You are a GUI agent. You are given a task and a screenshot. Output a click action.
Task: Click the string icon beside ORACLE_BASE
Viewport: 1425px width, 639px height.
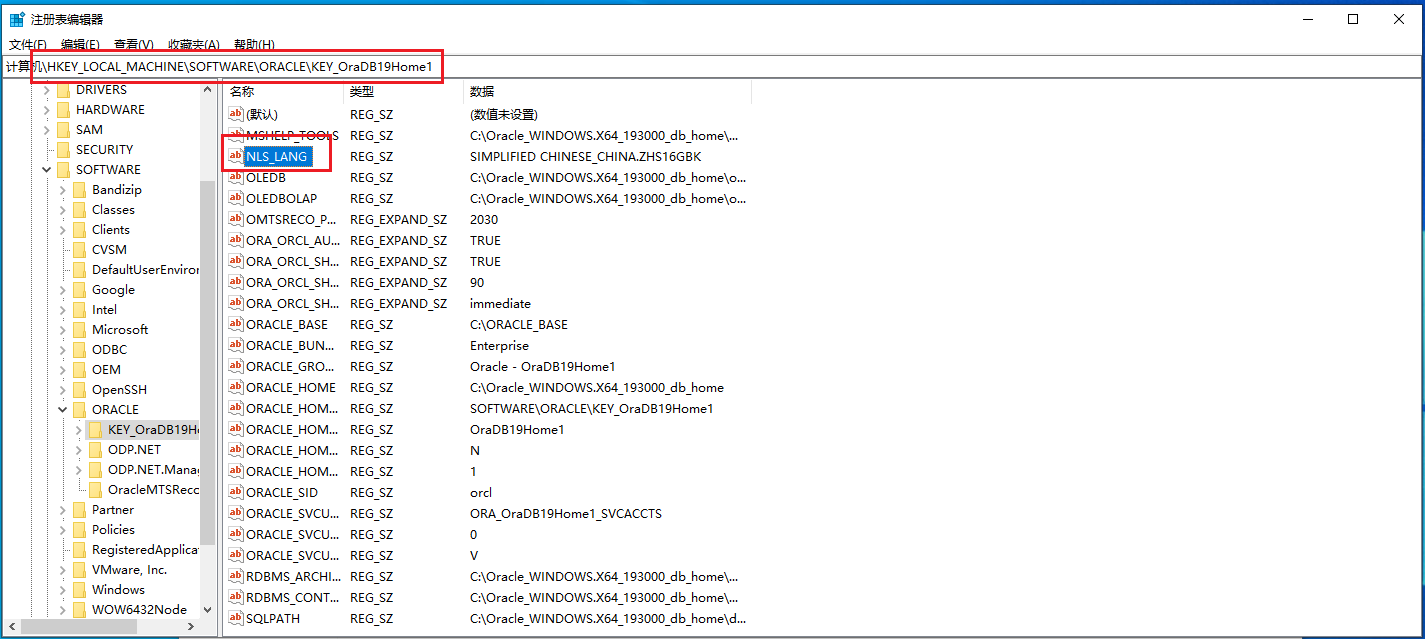(236, 324)
